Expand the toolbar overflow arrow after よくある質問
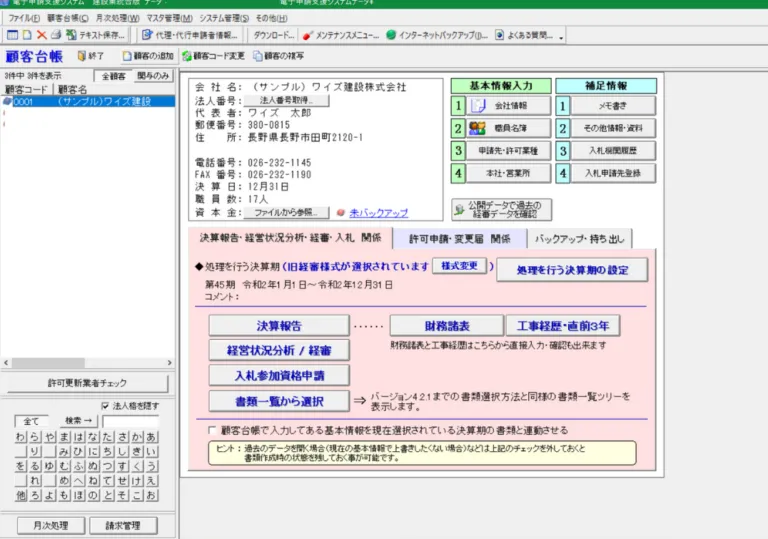The width and height of the screenshot is (768, 539). [562, 37]
